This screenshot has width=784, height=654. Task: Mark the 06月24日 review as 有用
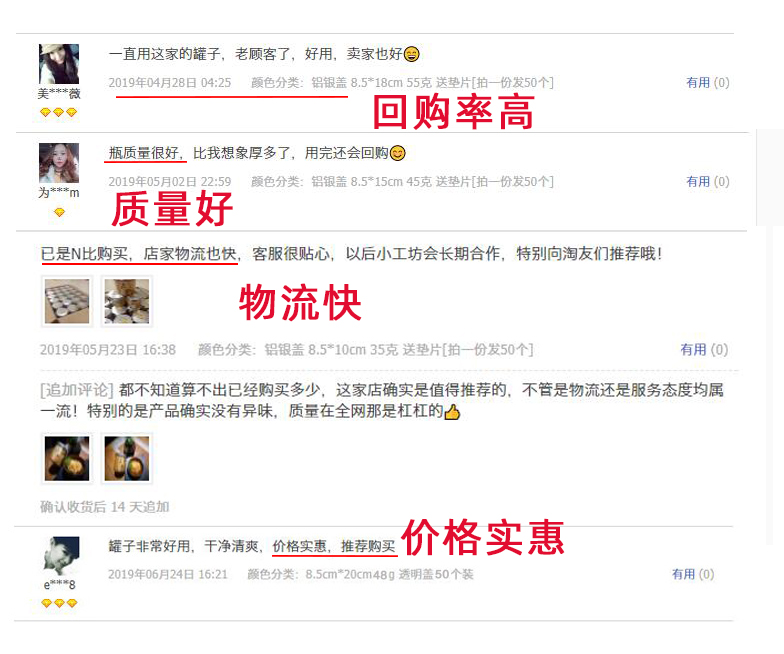tap(693, 574)
